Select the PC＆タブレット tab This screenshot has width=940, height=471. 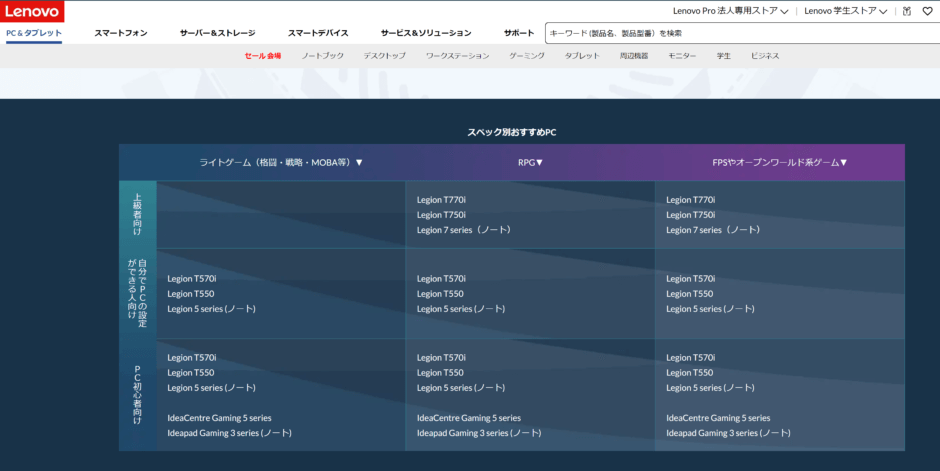point(34,33)
